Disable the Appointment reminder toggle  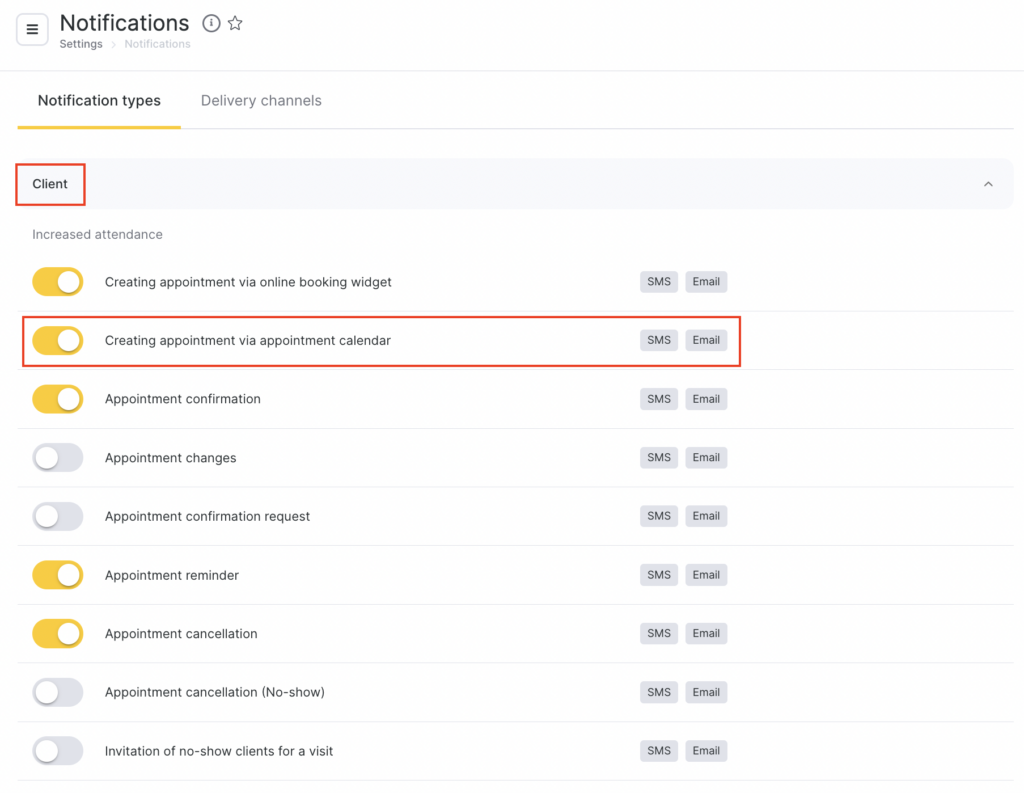tap(58, 575)
